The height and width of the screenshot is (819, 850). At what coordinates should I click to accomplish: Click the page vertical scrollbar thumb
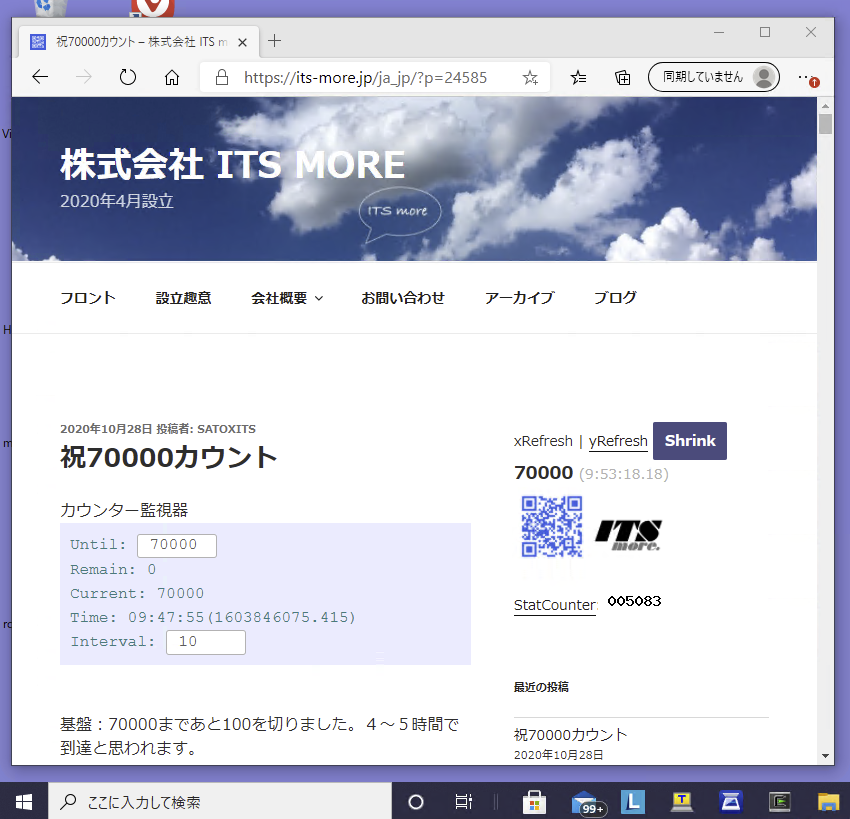pyautogui.click(x=825, y=124)
